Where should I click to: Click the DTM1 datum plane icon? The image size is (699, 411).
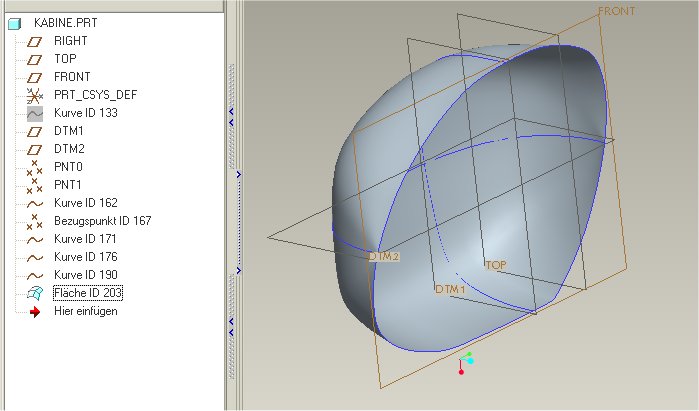pos(34,132)
